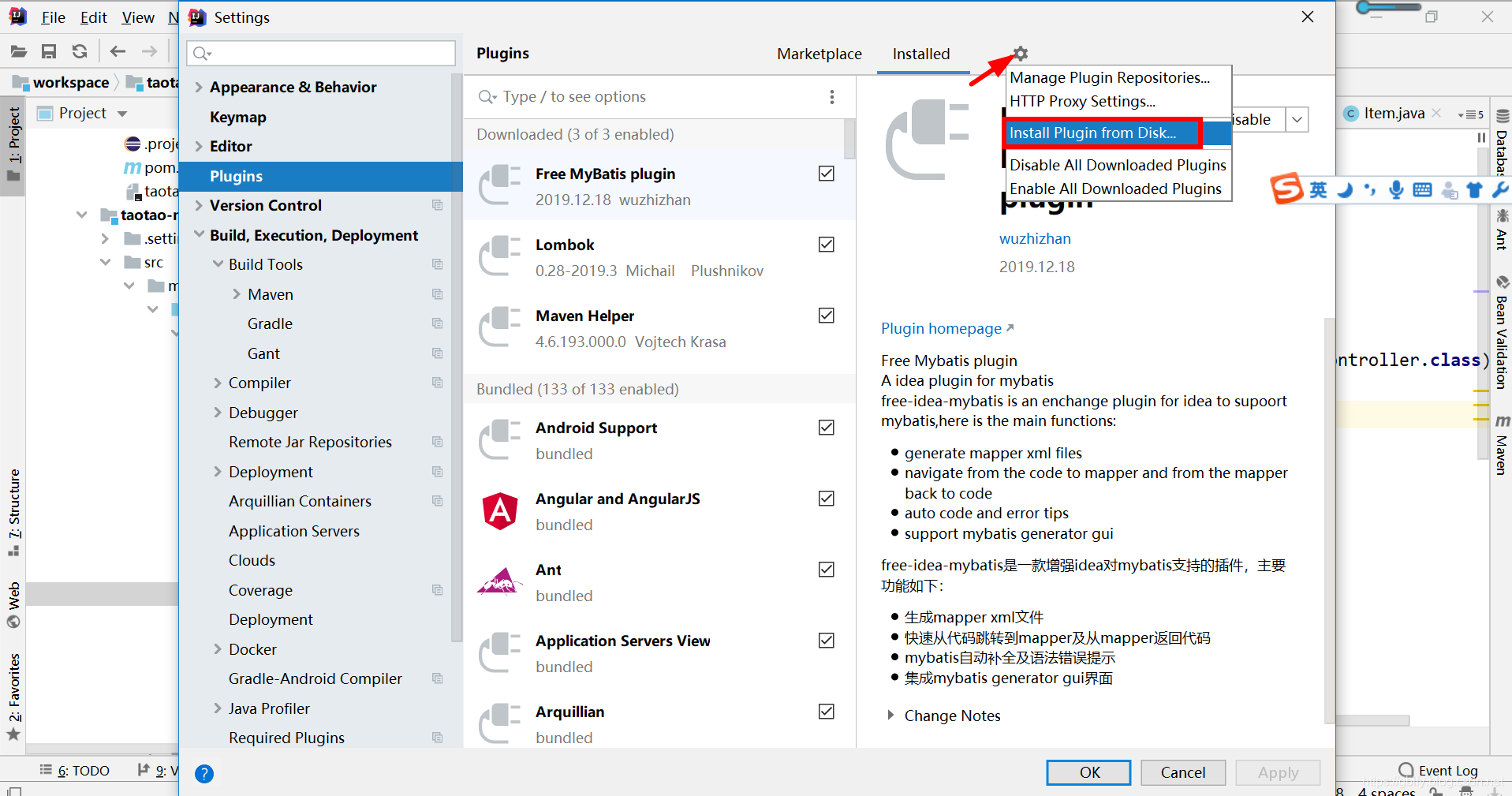Expand the Maven settings node
The height and width of the screenshot is (796, 1512).
click(x=237, y=294)
